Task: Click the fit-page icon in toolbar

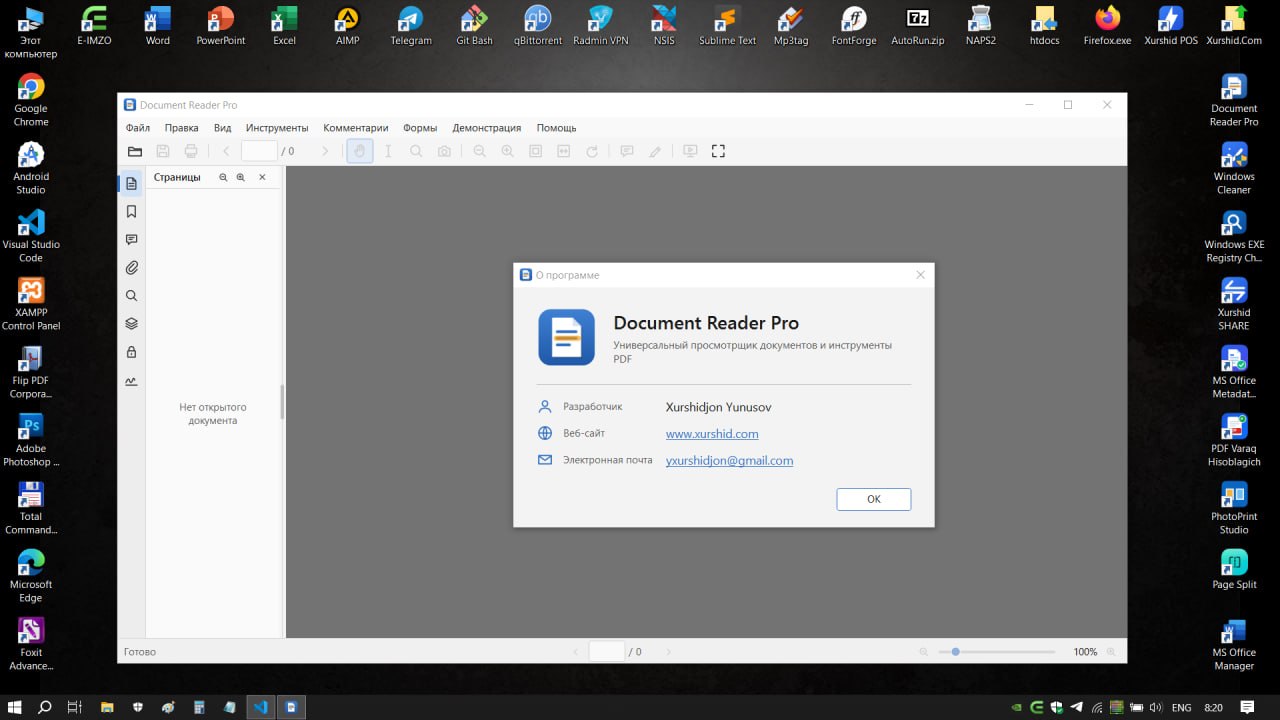Action: 536,151
